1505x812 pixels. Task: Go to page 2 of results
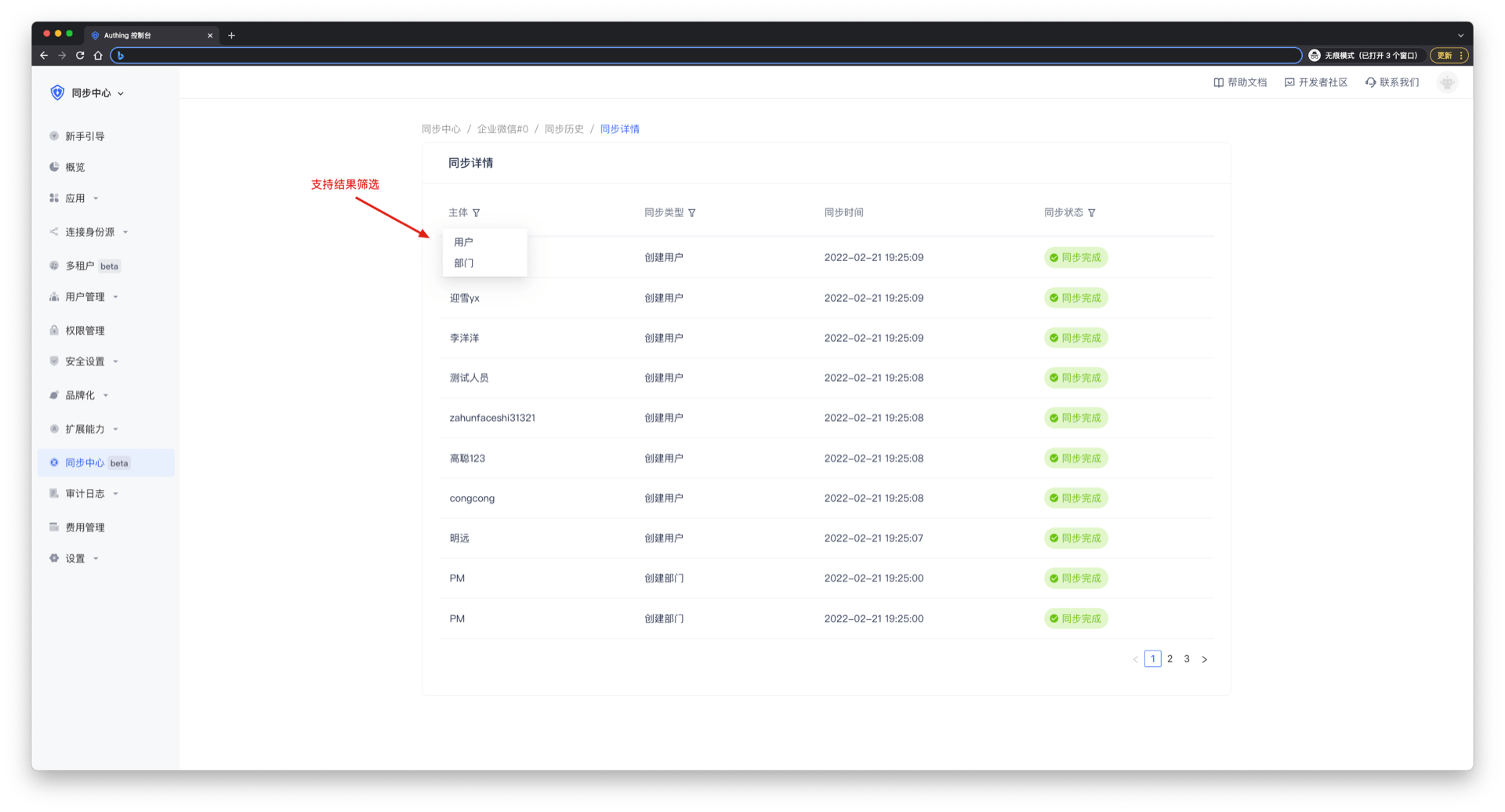[x=1170, y=659]
